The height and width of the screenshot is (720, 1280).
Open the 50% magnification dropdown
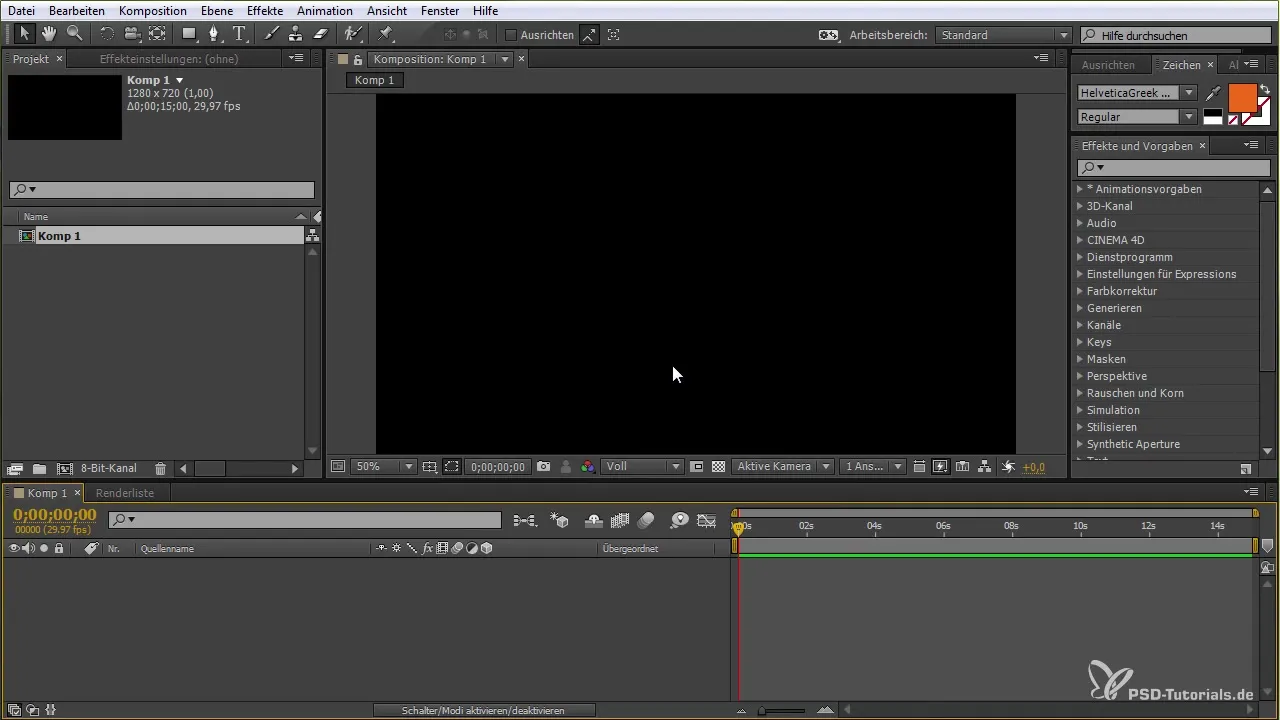[x=384, y=467]
